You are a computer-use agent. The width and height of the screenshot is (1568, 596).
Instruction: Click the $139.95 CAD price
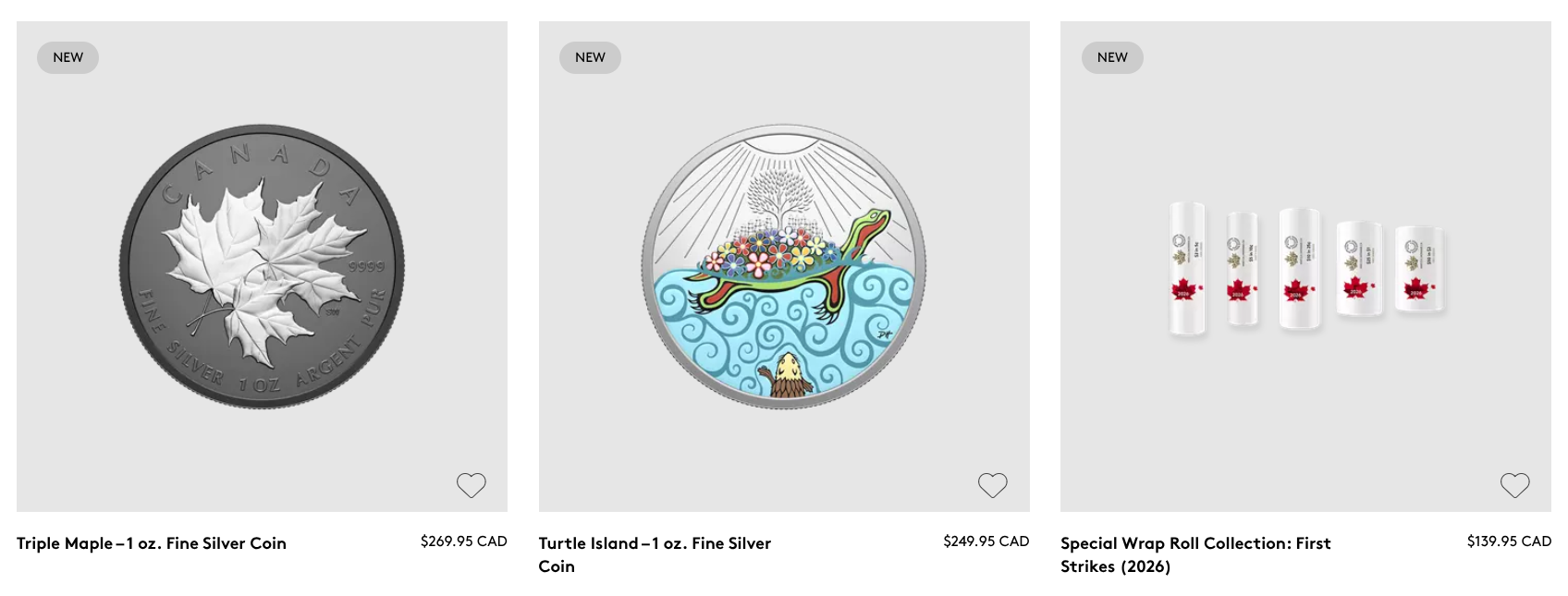click(1509, 541)
